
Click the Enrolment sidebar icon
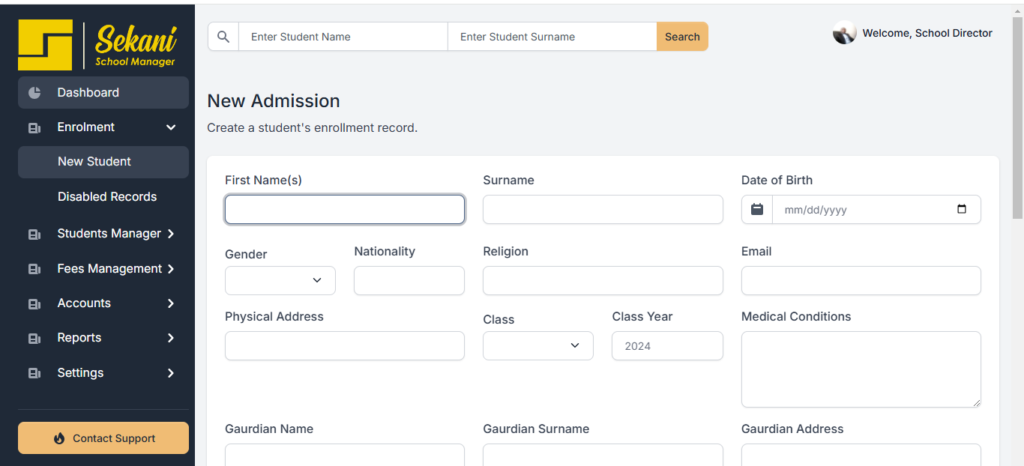pyautogui.click(x=35, y=128)
